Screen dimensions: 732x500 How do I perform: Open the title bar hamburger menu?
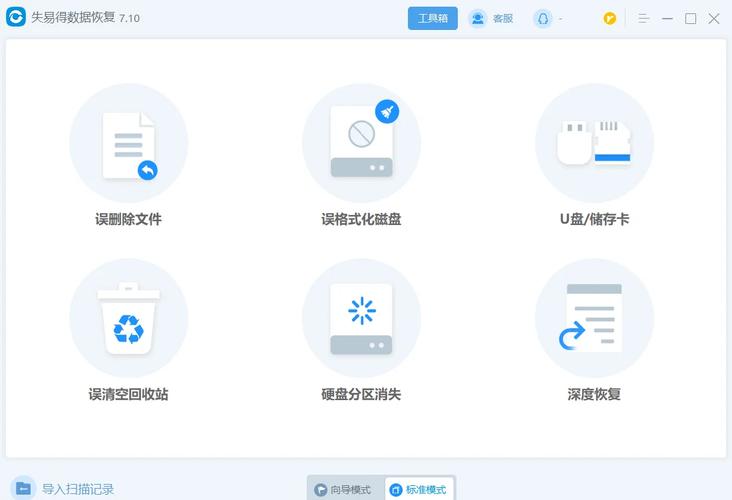coord(644,19)
